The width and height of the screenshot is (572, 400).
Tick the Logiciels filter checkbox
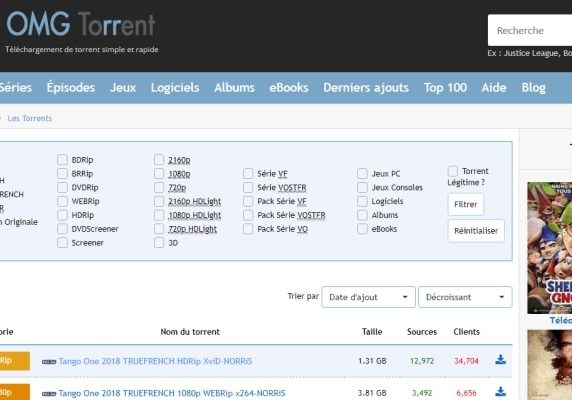pyautogui.click(x=362, y=201)
